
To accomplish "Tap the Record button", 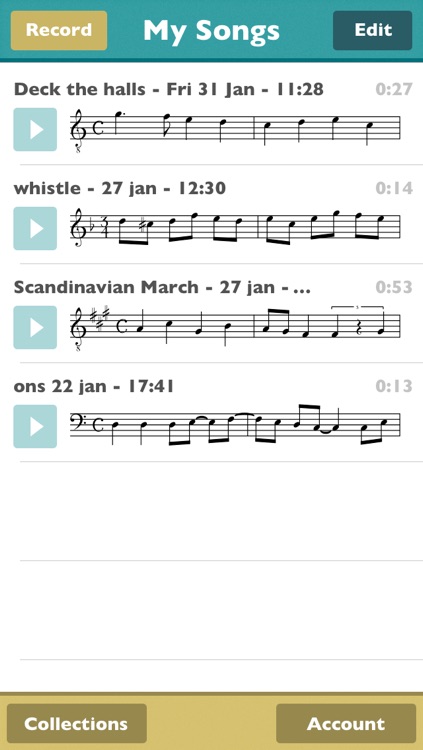I will (x=59, y=30).
